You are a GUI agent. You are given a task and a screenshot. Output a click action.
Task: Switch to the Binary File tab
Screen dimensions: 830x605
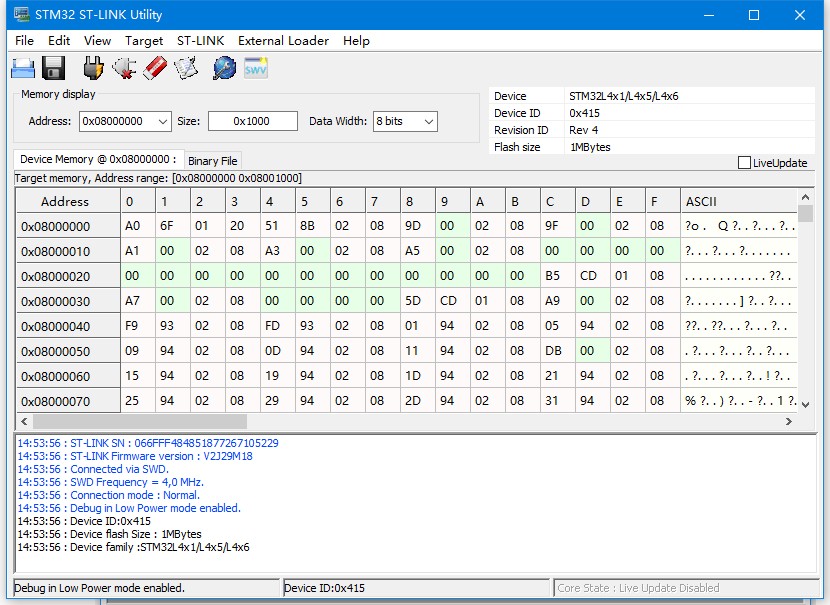pyautogui.click(x=212, y=161)
